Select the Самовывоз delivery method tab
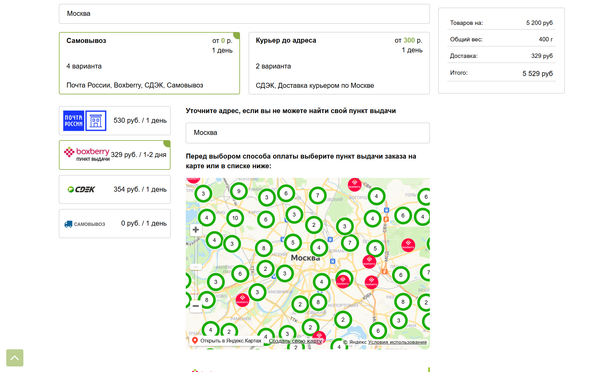Image resolution: width=600 pixels, height=372 pixels. [x=149, y=63]
